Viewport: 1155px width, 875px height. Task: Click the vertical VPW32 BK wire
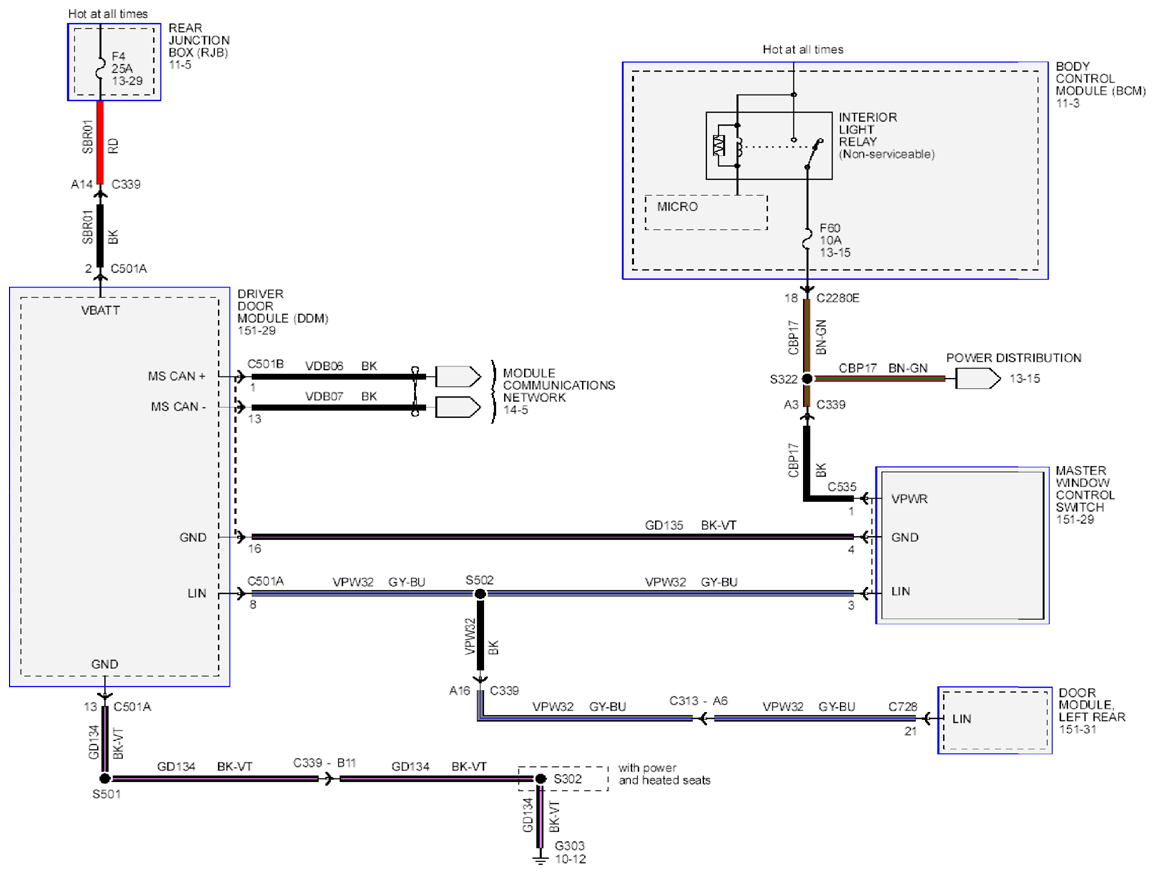tap(480, 636)
